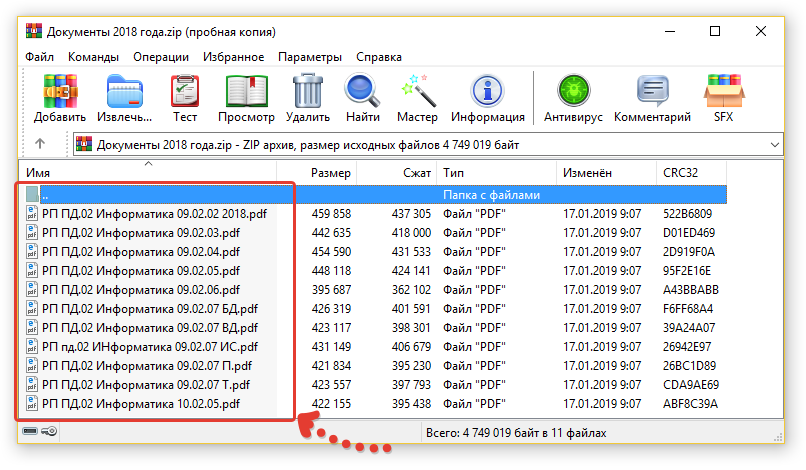The width and height of the screenshot is (806, 470).
Task: Click the window resize grip in status bar
Action: point(778,437)
